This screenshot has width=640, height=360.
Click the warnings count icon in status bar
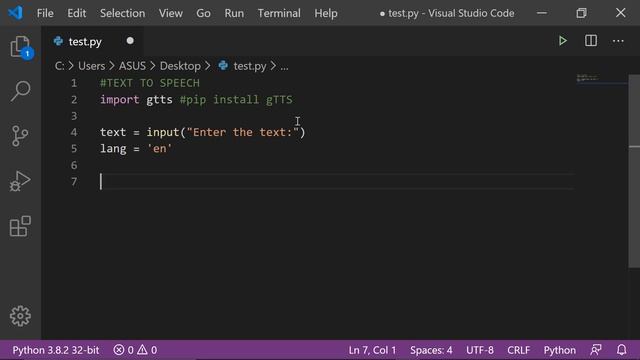142,350
